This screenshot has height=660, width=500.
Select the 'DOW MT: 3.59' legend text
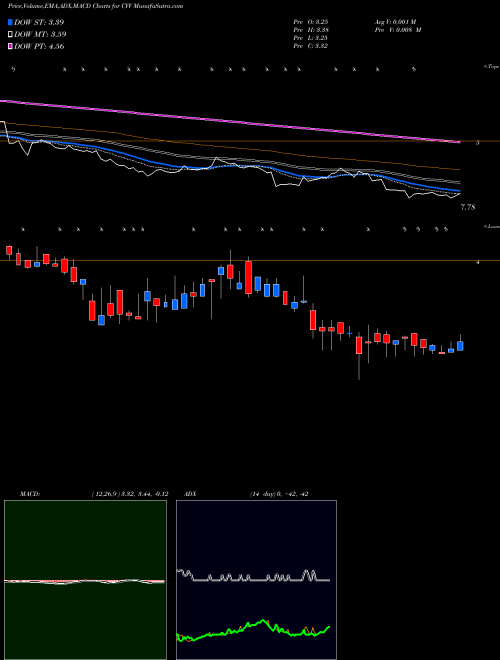[40, 34]
